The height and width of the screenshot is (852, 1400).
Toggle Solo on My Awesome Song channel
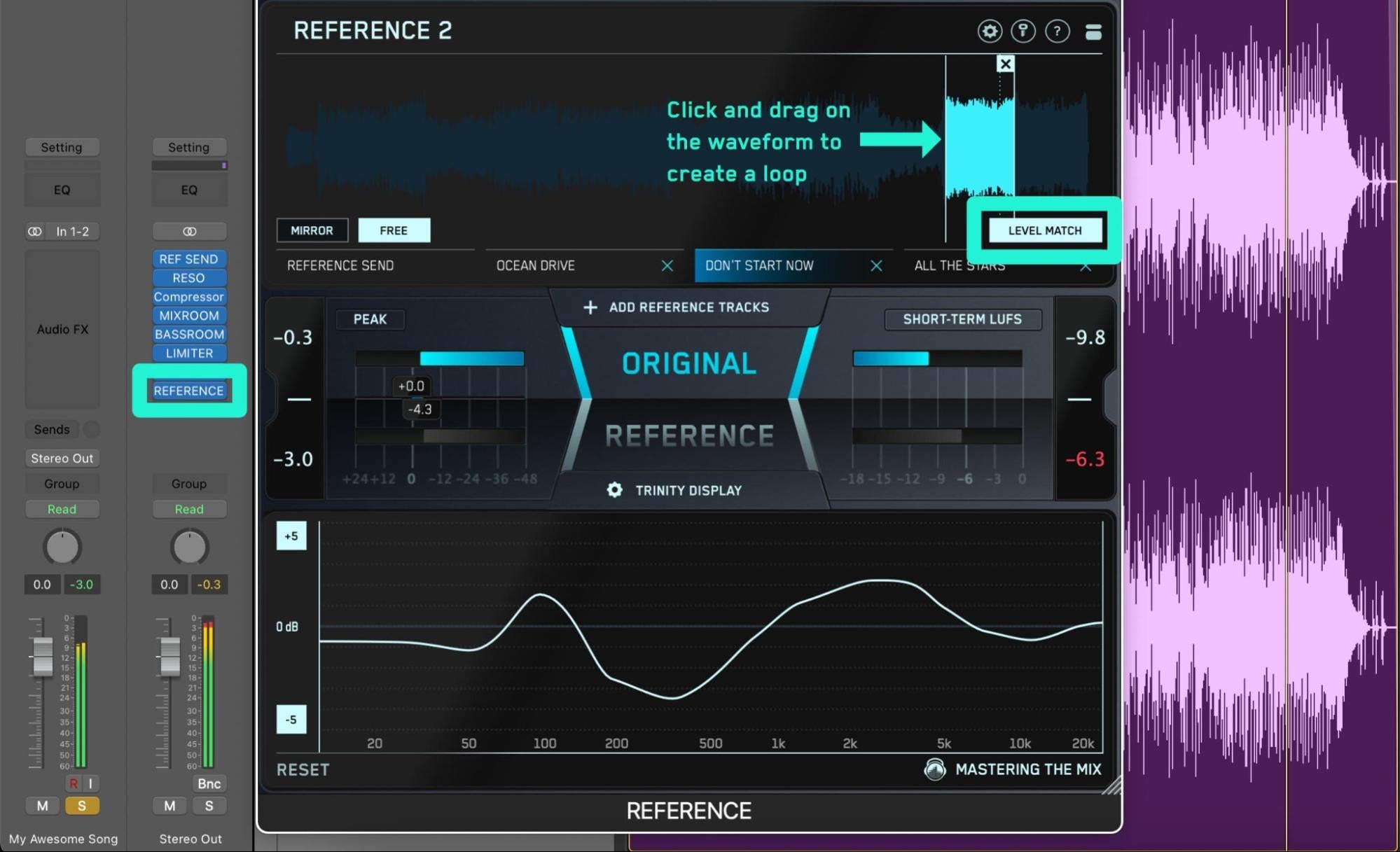[x=82, y=806]
